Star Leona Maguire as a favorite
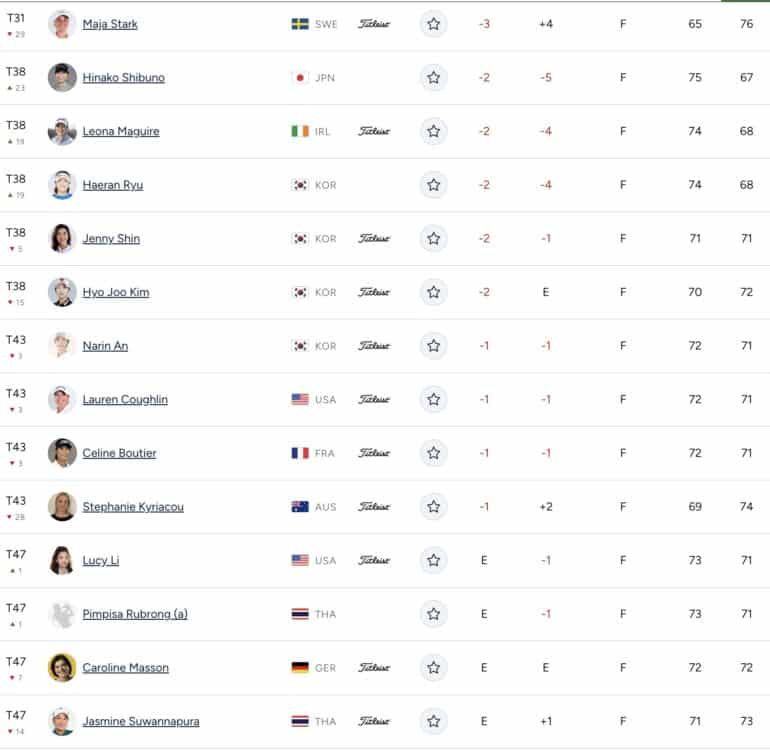Screen dimensions: 770x750 pos(433,131)
